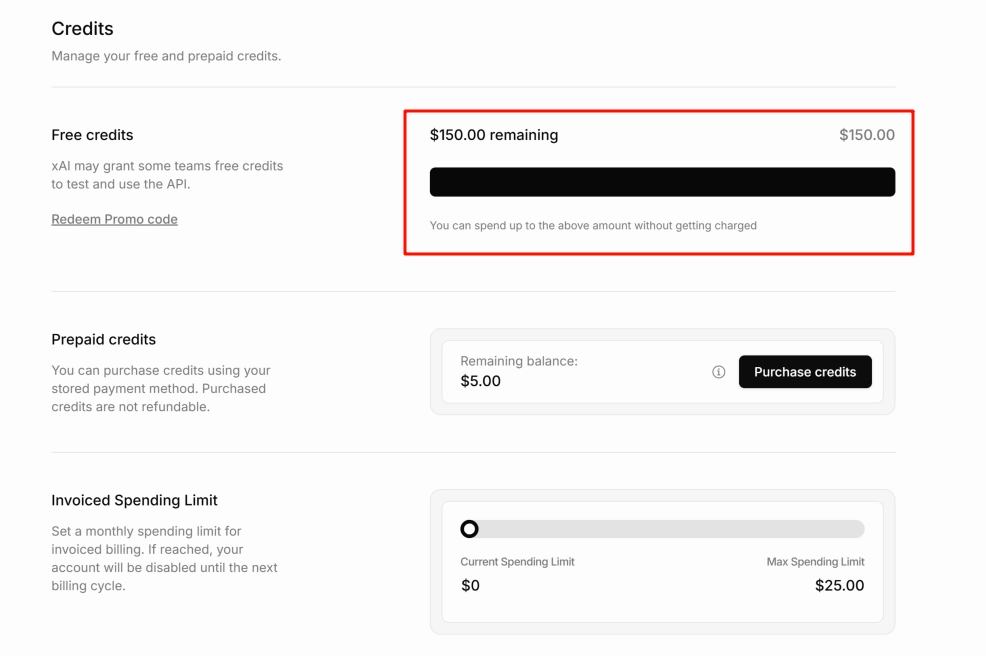Viewport: 986px width, 656px height.
Task: Click the Current Spending Limit label
Action: [517, 562]
